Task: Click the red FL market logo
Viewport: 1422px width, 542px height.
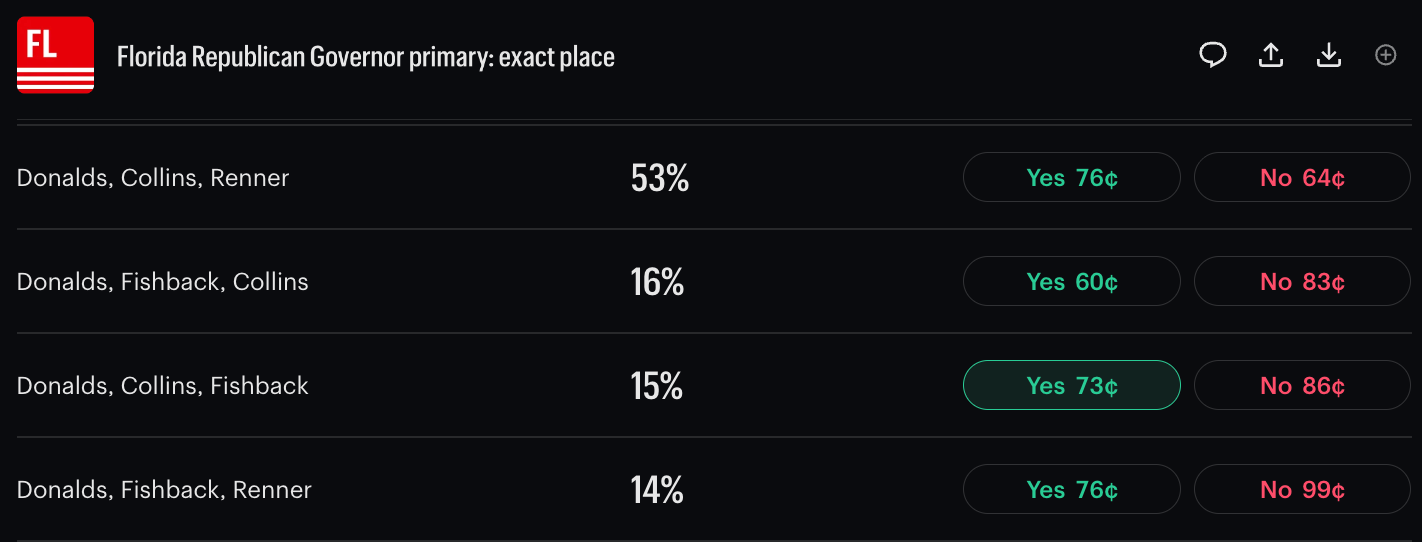Action: tap(55, 55)
